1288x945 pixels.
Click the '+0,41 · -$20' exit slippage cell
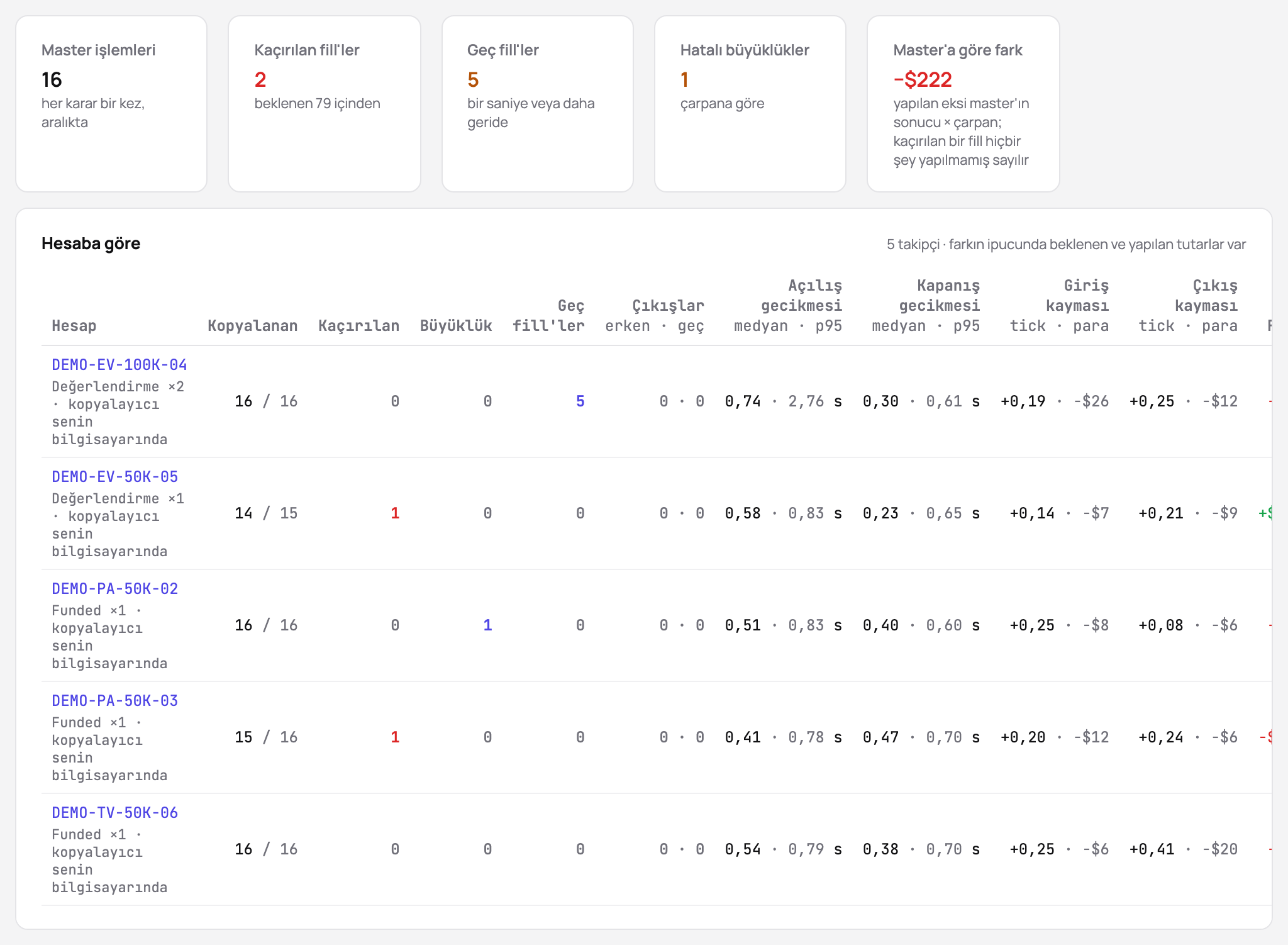point(1184,849)
